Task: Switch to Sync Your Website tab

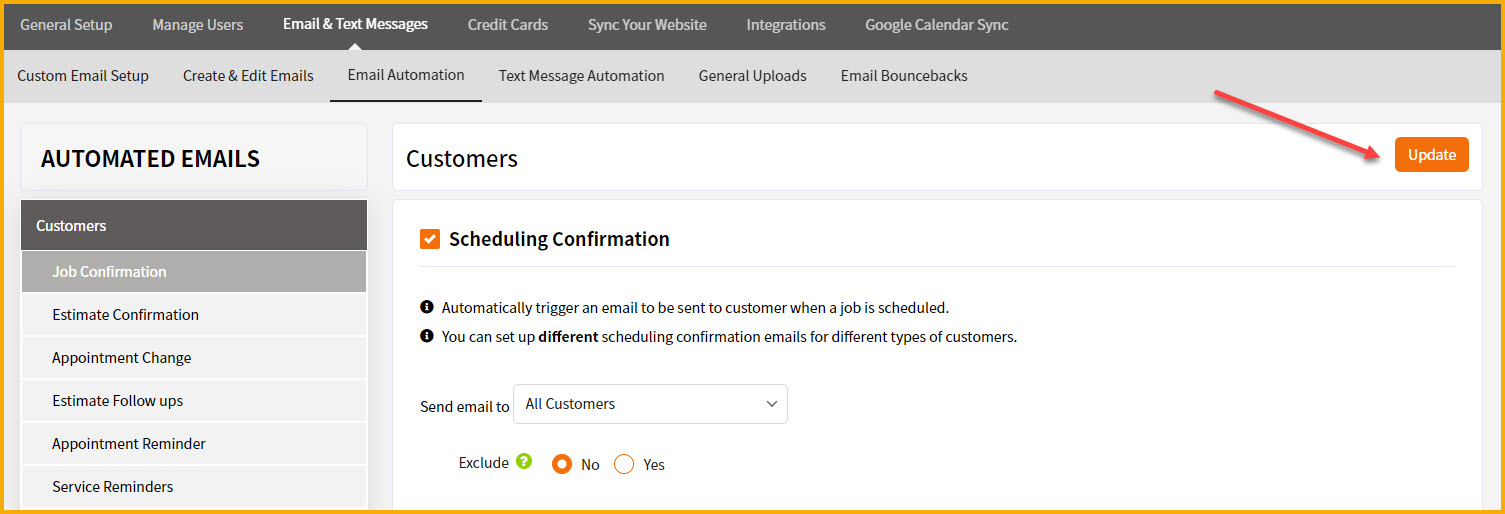Action: click(647, 25)
